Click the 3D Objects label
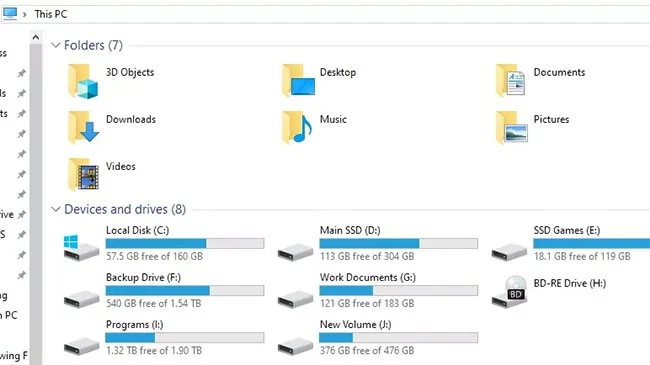Image resolution: width=650 pixels, height=365 pixels. 130,72
